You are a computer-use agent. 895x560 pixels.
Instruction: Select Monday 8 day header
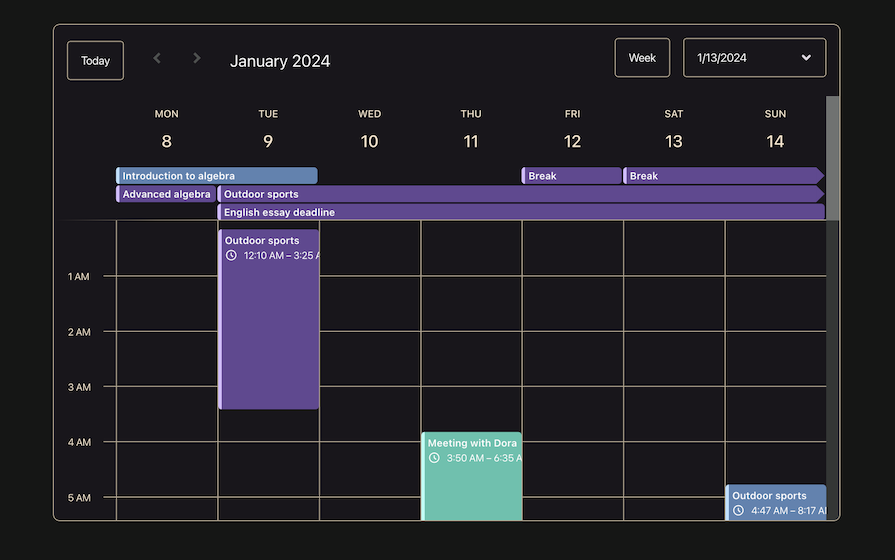pos(166,130)
